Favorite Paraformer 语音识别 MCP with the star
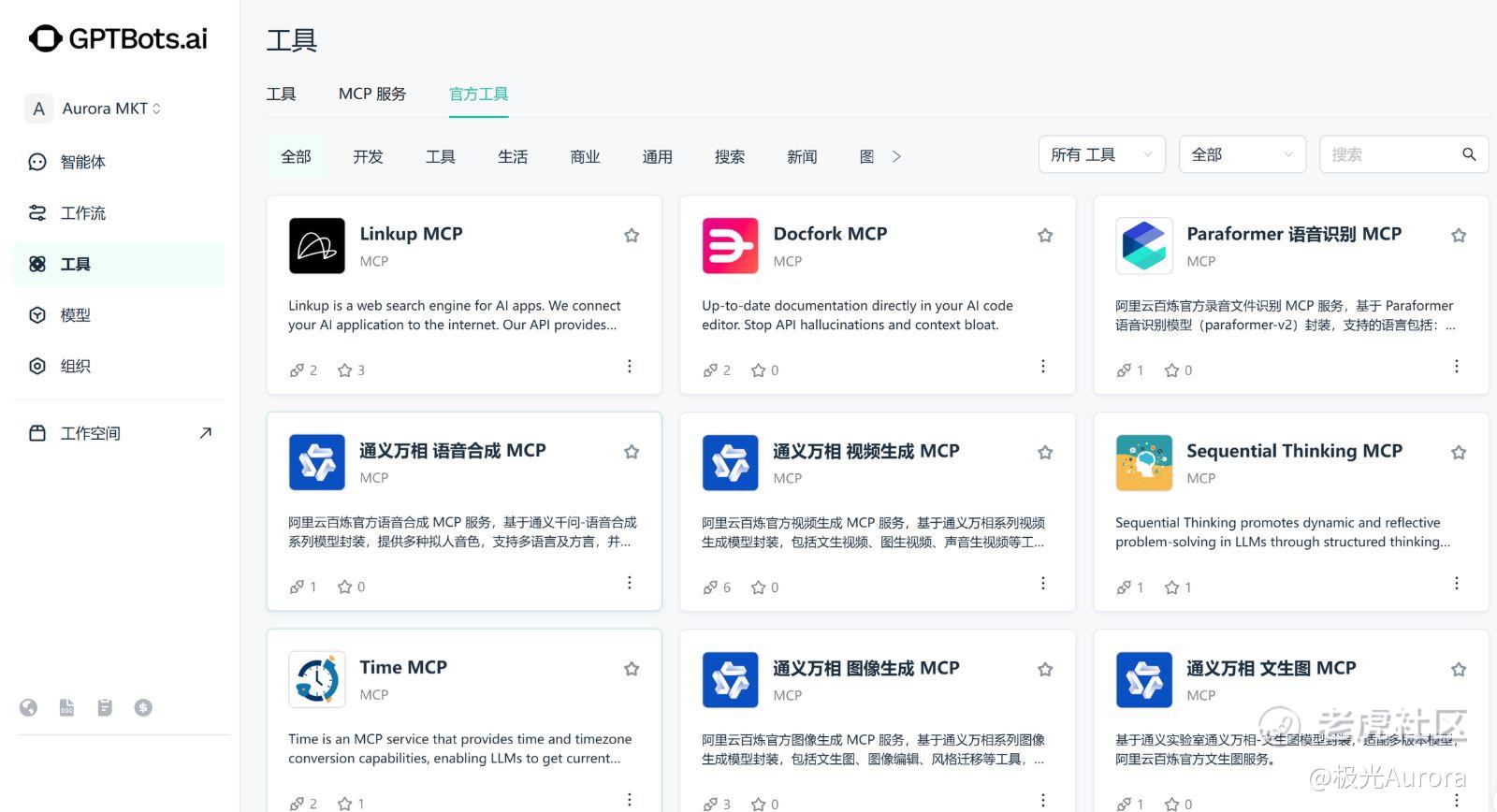The height and width of the screenshot is (812, 1497). tap(1459, 235)
